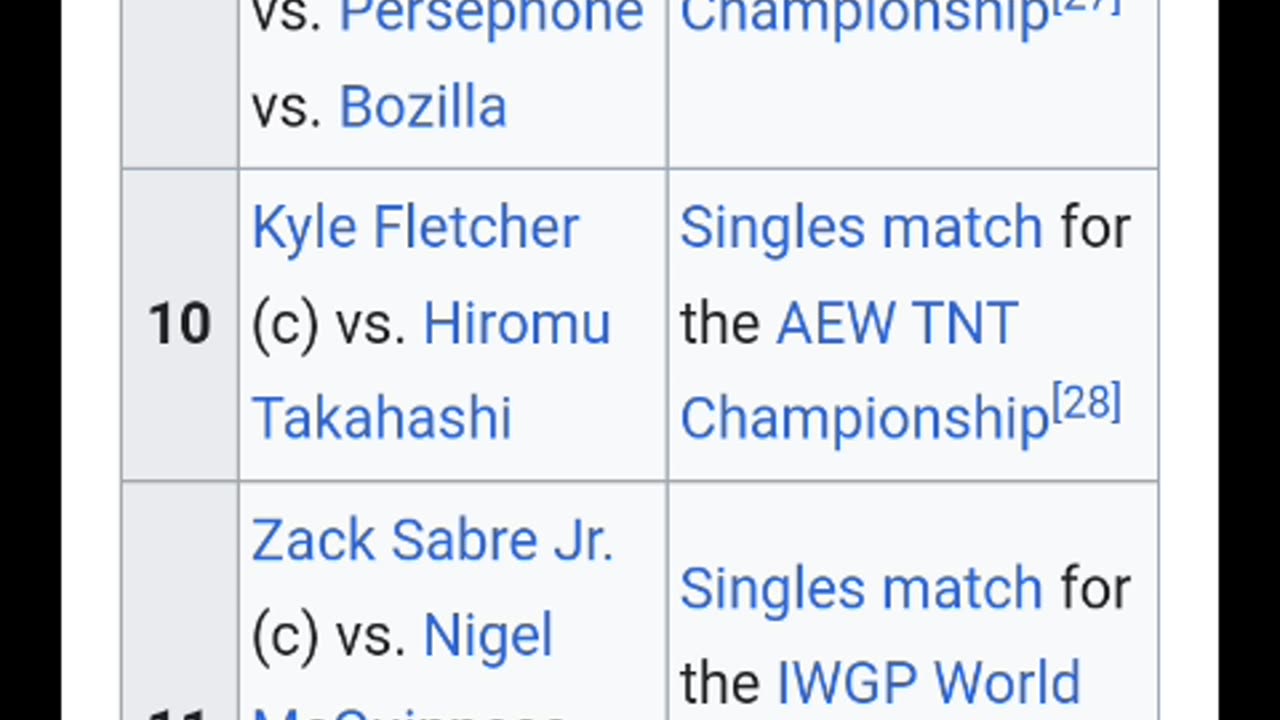Go to the AEW TNT Championship link

[x=897, y=324]
